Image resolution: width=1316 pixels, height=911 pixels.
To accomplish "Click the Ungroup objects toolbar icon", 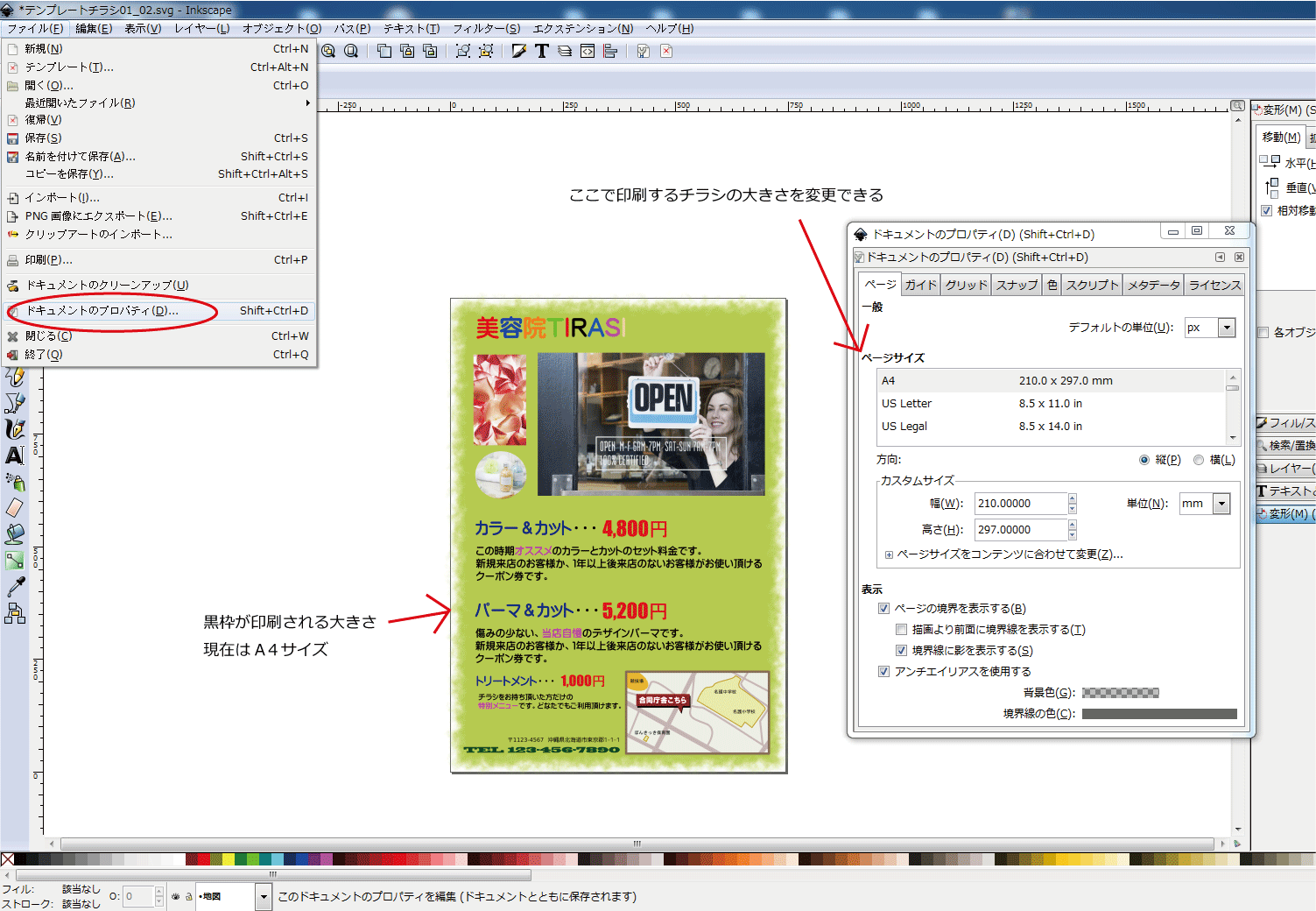I will [x=486, y=51].
